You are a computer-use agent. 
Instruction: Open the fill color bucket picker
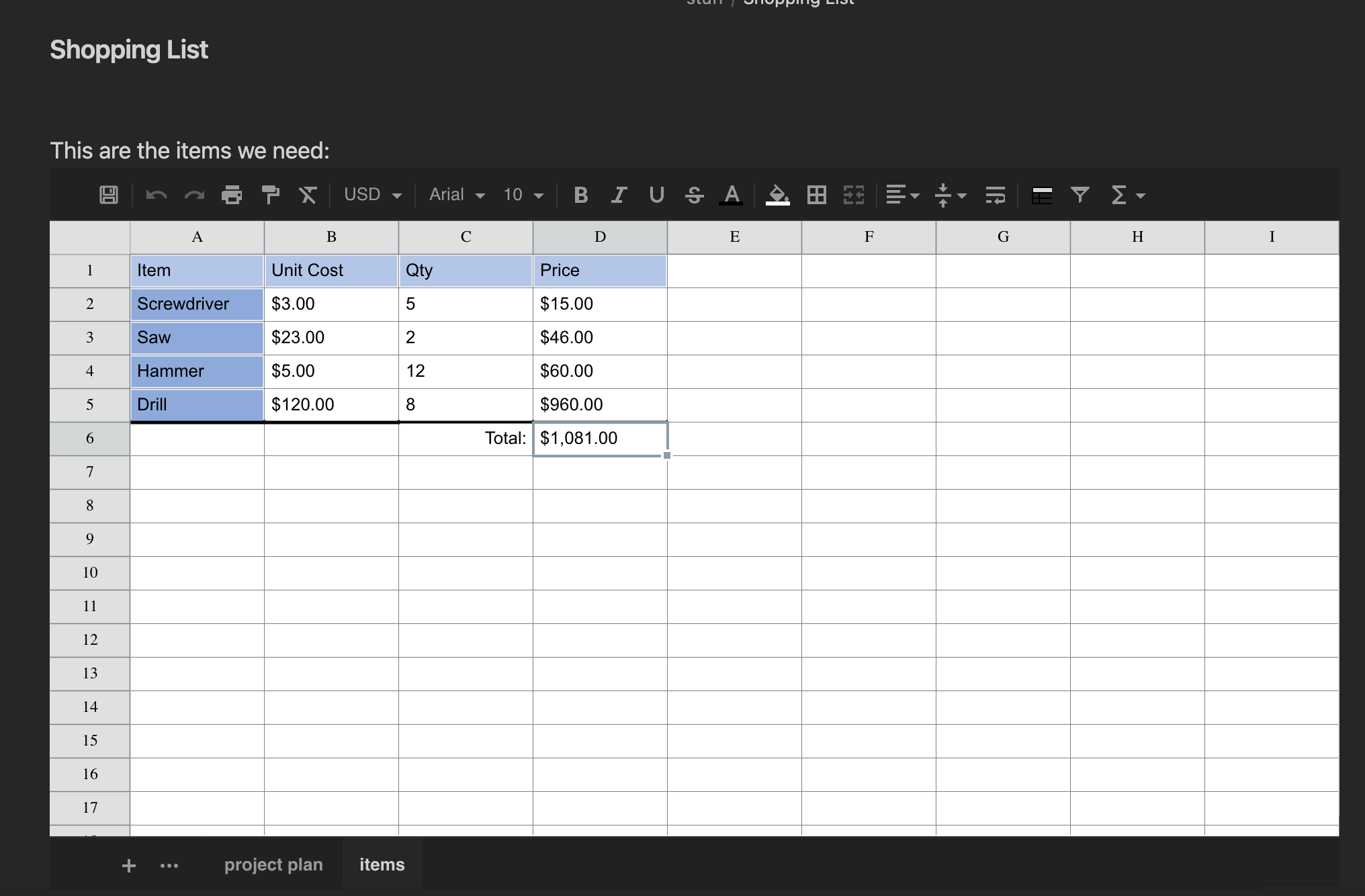(x=778, y=195)
